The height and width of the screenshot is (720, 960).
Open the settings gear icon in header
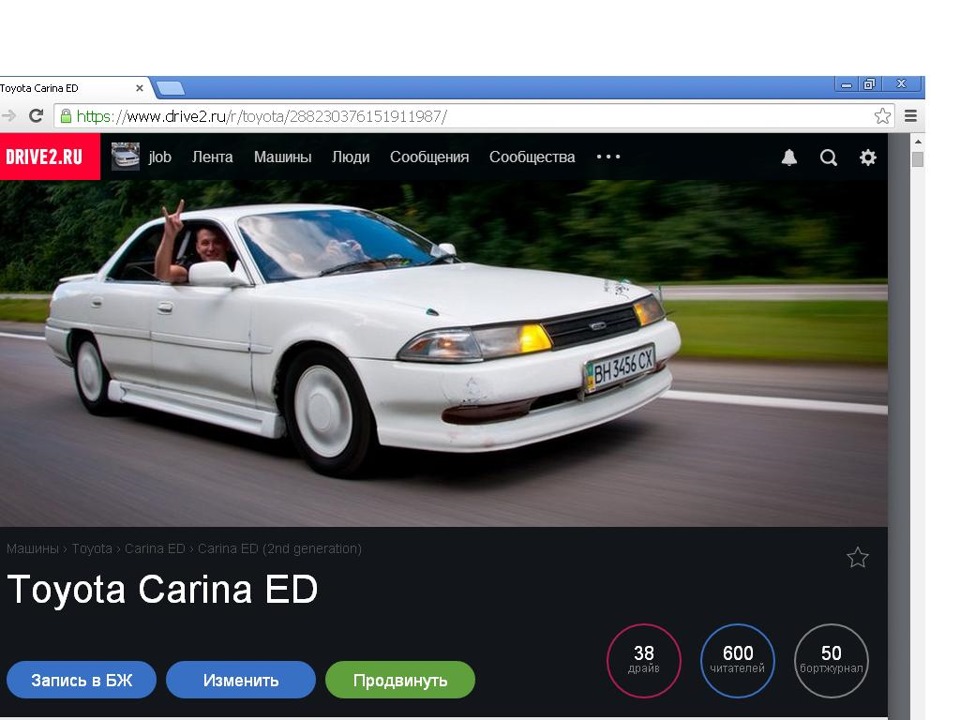coord(868,157)
